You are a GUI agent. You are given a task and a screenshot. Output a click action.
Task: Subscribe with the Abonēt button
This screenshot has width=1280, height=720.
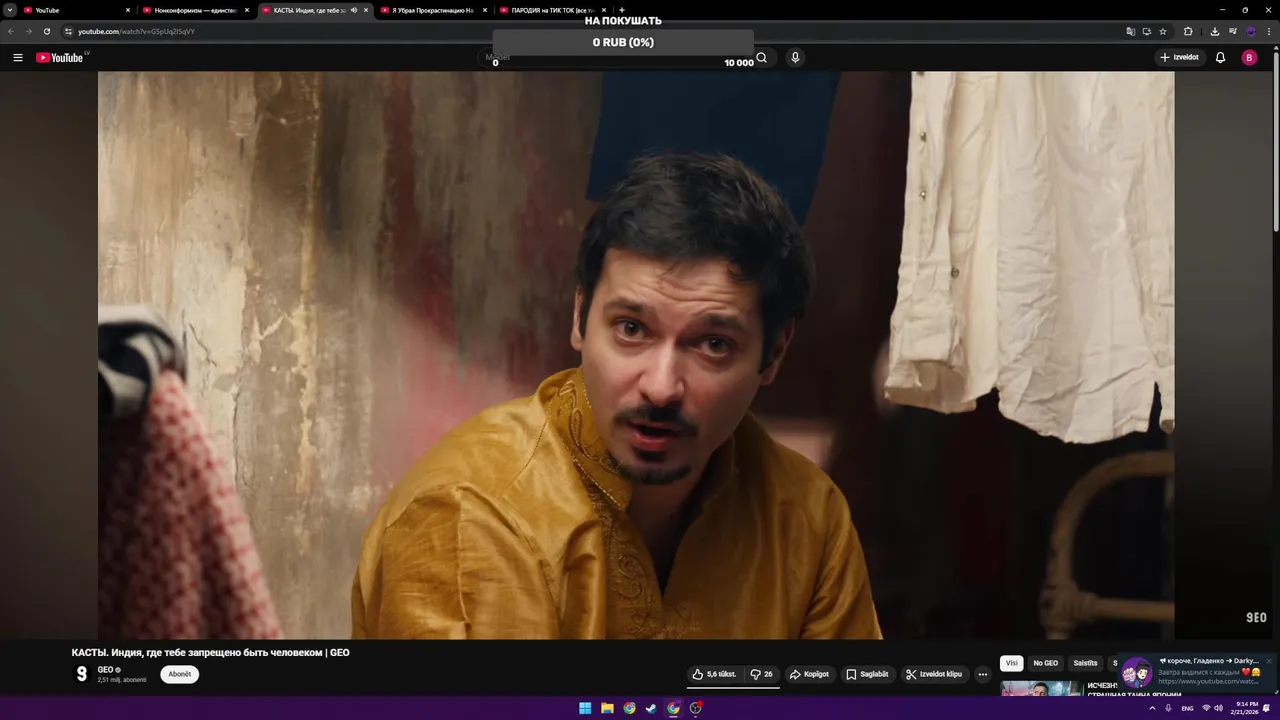coord(180,674)
